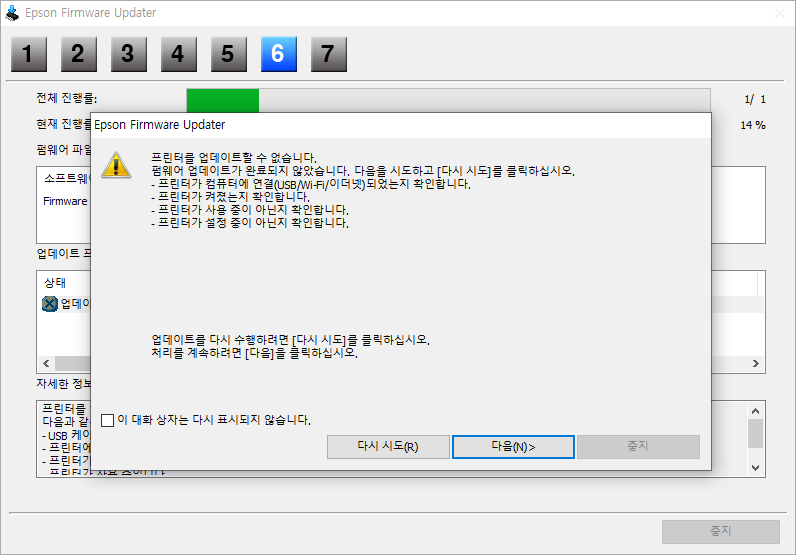Click step 4 indicator icon
796x555 pixels.
[179, 54]
